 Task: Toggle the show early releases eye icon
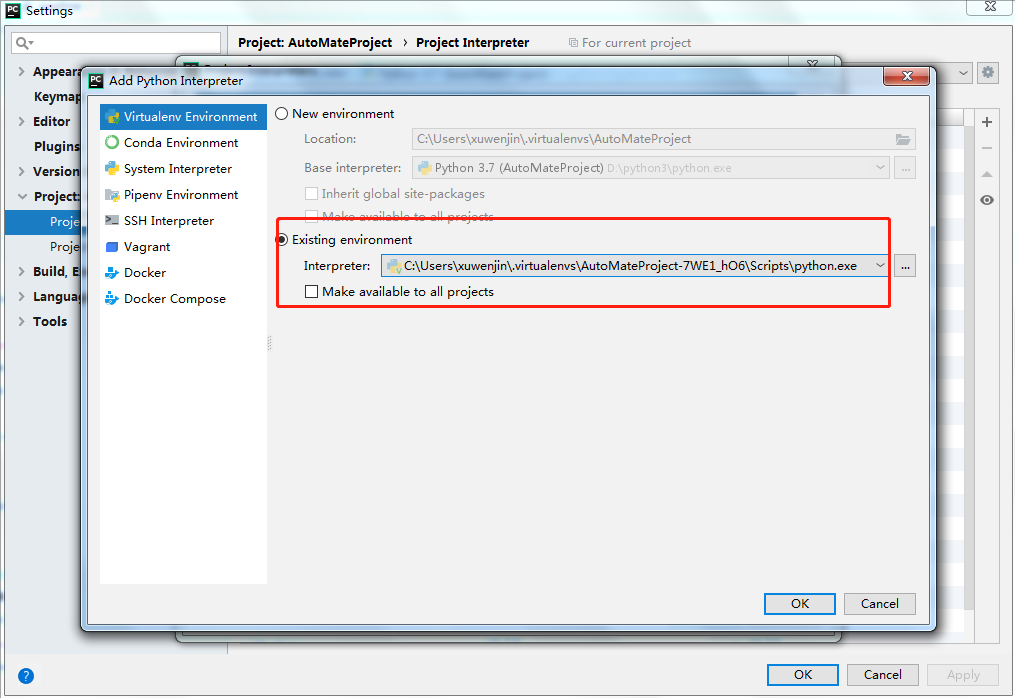coord(987,200)
